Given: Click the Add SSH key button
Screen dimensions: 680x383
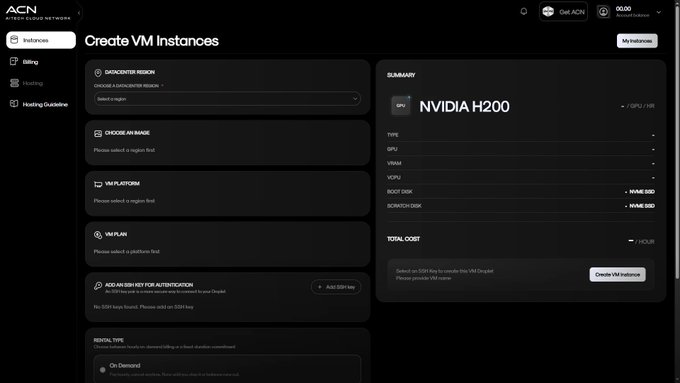Looking at the screenshot, I should point(336,287).
